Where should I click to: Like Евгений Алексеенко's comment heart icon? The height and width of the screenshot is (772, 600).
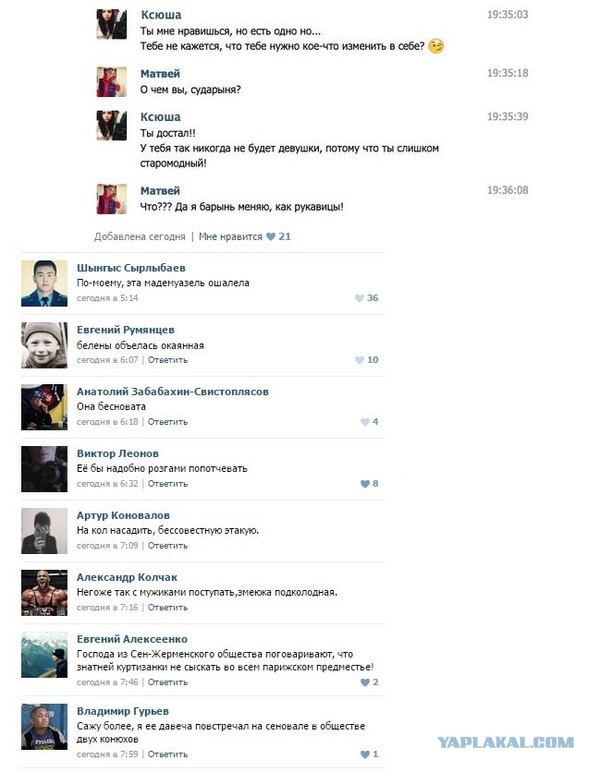pos(365,682)
